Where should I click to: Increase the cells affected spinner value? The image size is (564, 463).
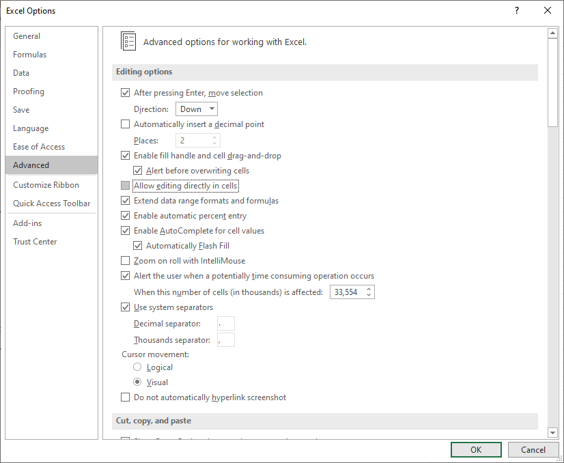pyautogui.click(x=369, y=289)
